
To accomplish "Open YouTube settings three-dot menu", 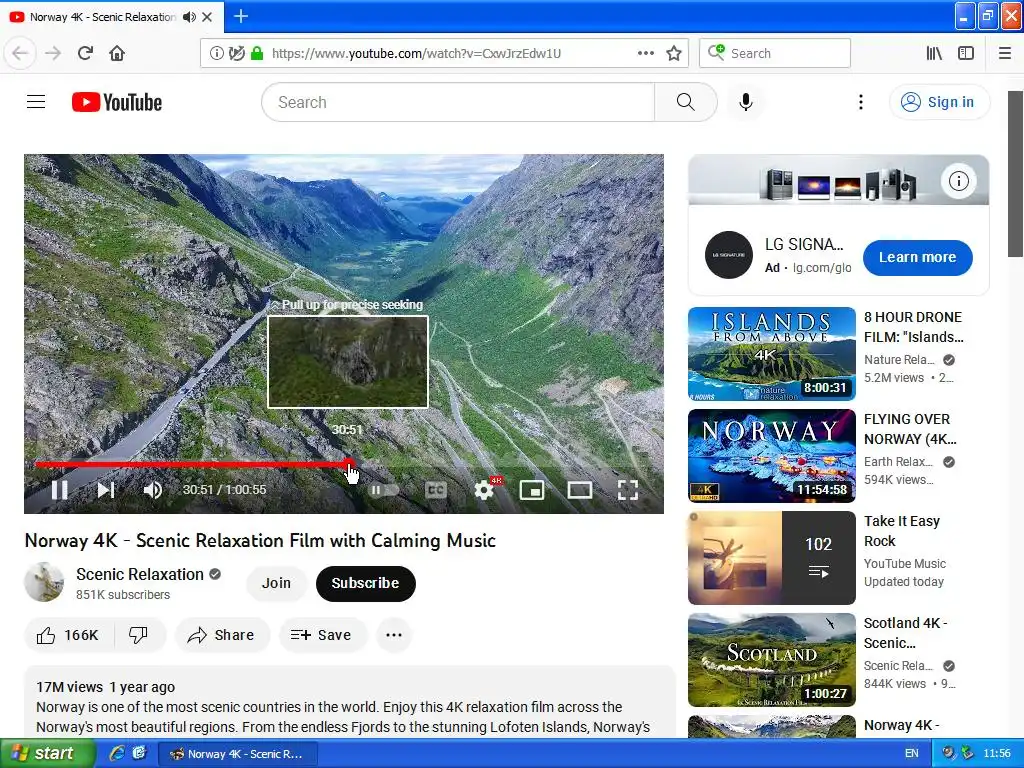I will [x=861, y=102].
